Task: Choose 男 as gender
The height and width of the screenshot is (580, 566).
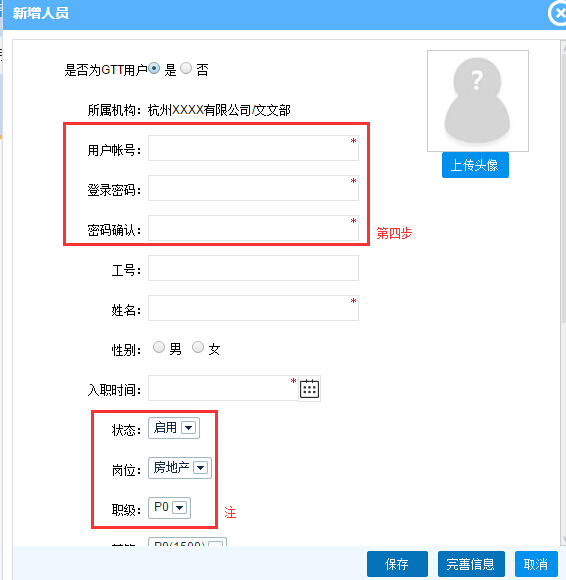Action: coord(159,347)
